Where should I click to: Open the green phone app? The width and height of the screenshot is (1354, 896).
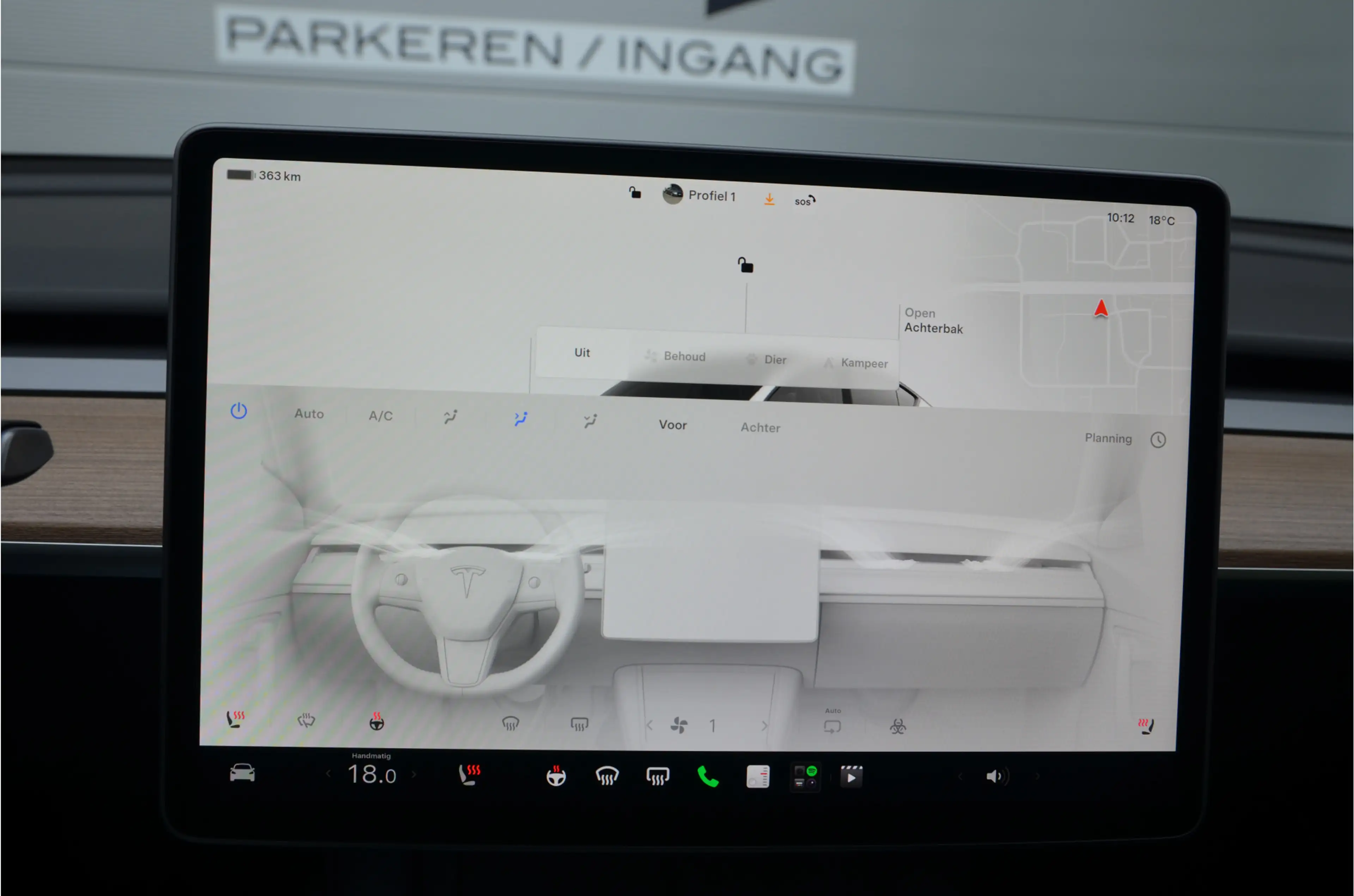tap(708, 777)
